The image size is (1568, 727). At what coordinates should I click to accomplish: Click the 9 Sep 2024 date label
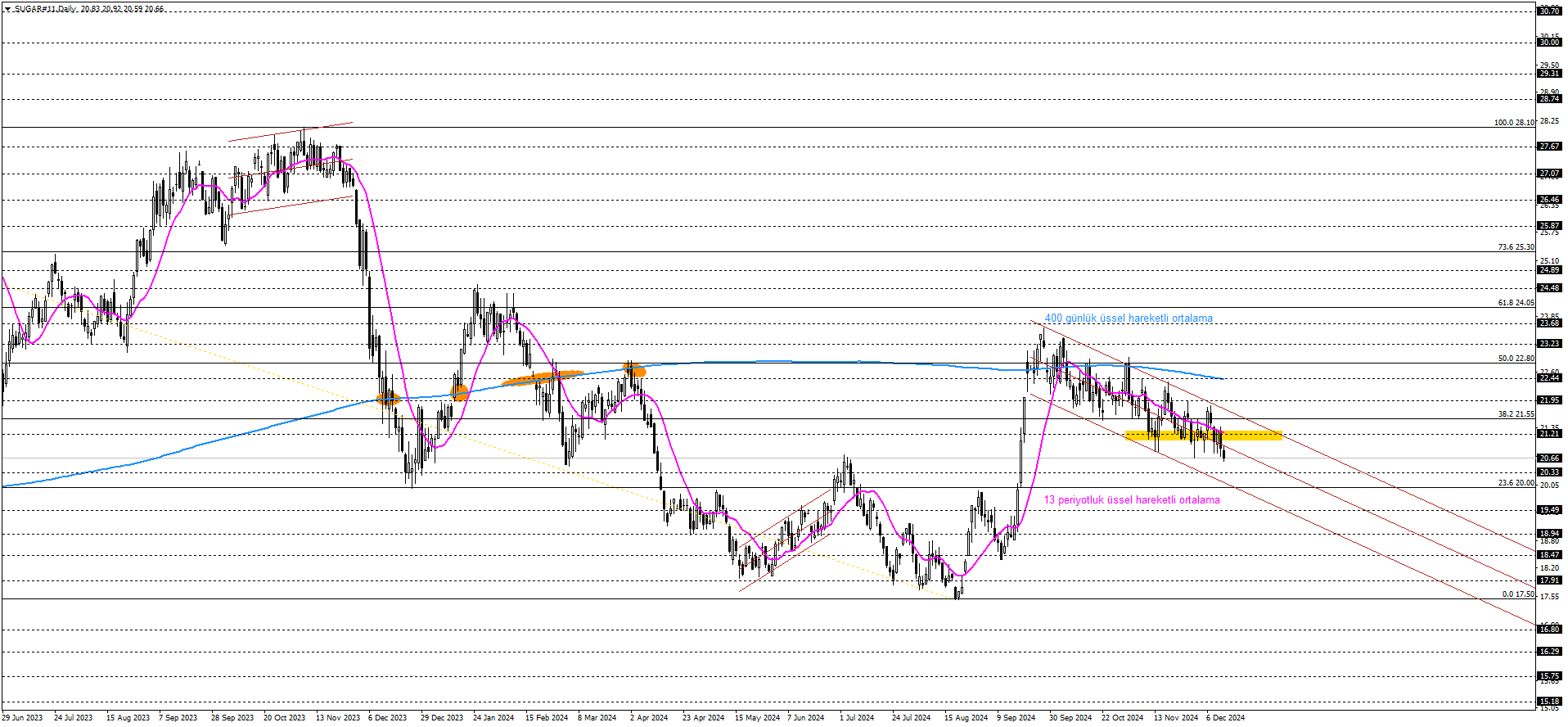1016,718
